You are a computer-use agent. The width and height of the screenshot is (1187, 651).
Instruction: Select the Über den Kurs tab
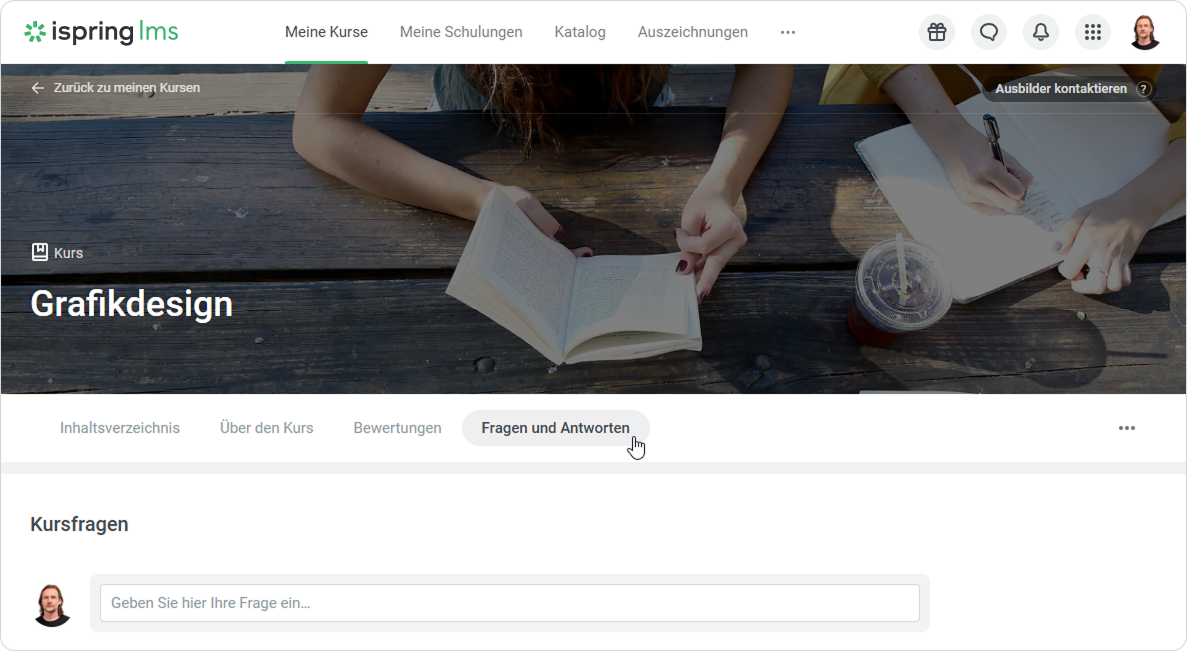(x=266, y=428)
